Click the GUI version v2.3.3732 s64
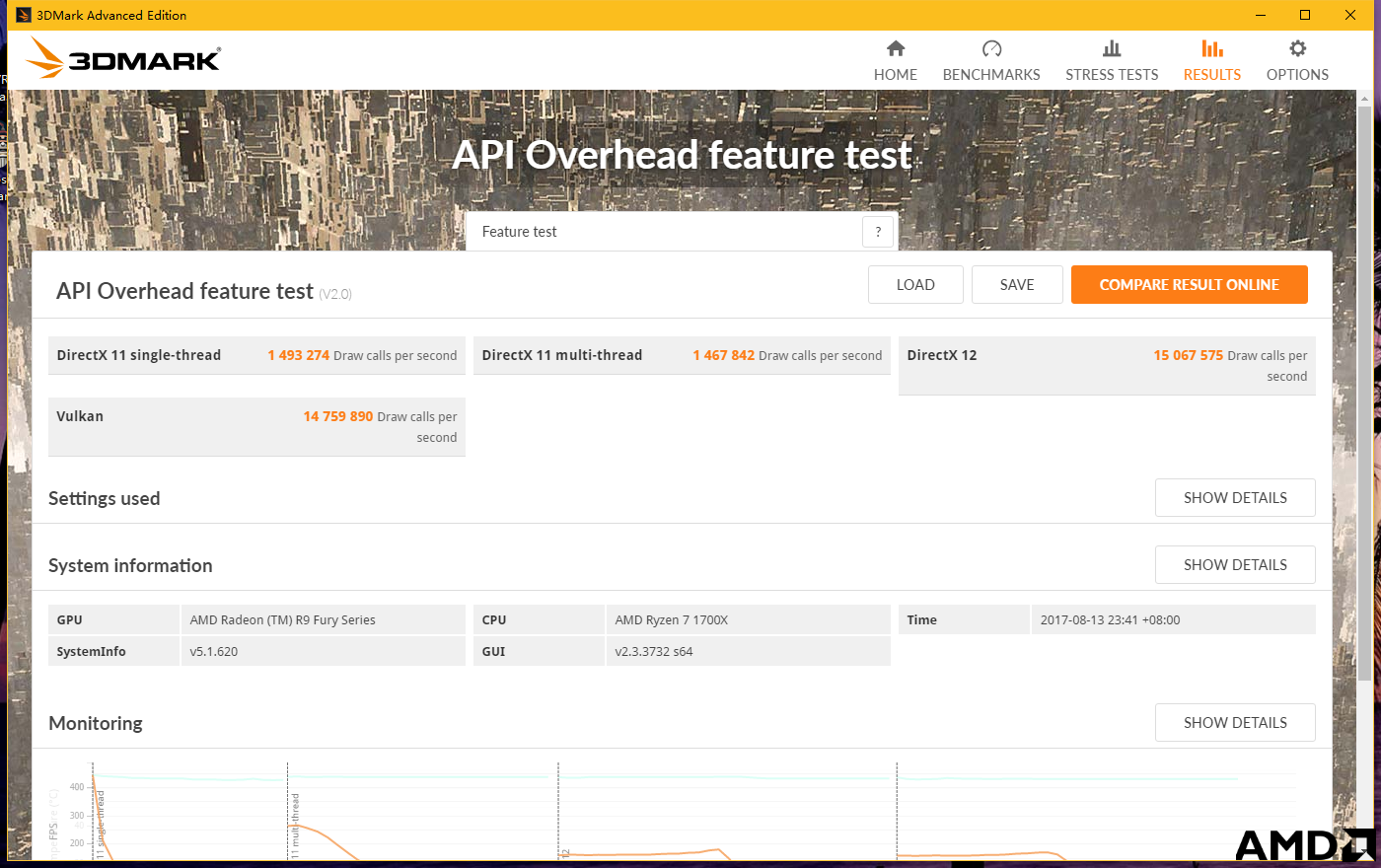The image size is (1381, 868). pos(654,651)
